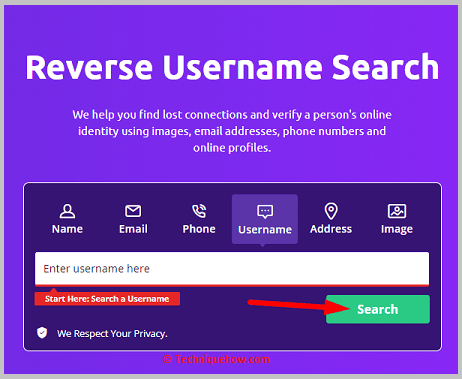Switch to the Phone search tab
The width and height of the screenshot is (462, 379).
point(199,219)
